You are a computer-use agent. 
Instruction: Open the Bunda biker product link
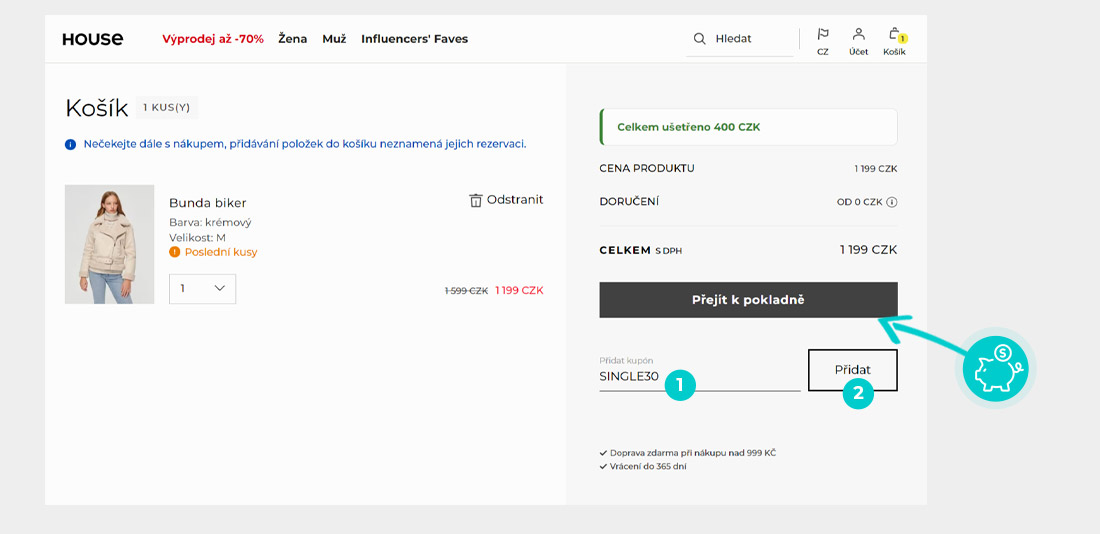[x=207, y=203]
